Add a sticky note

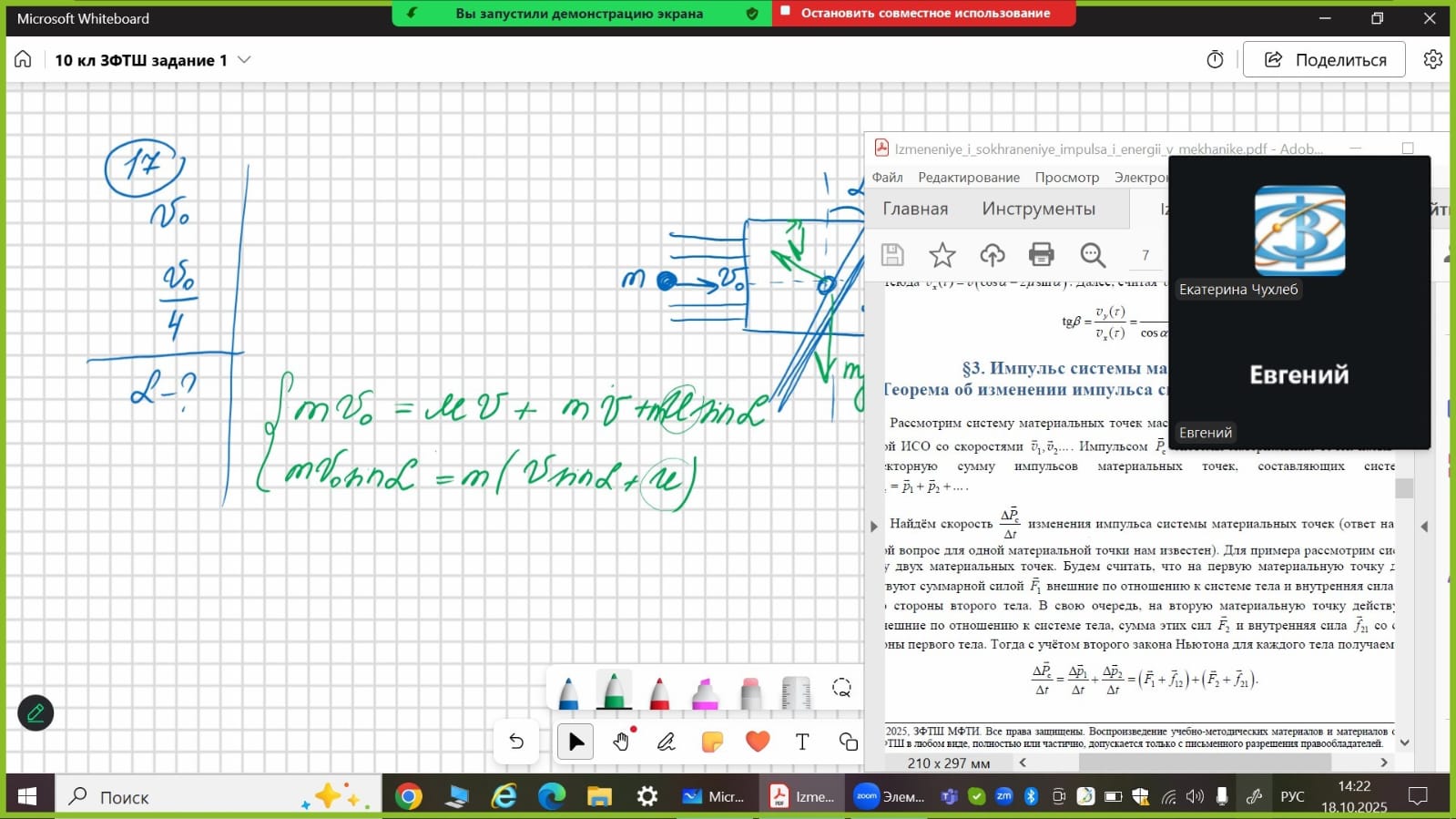tap(712, 742)
